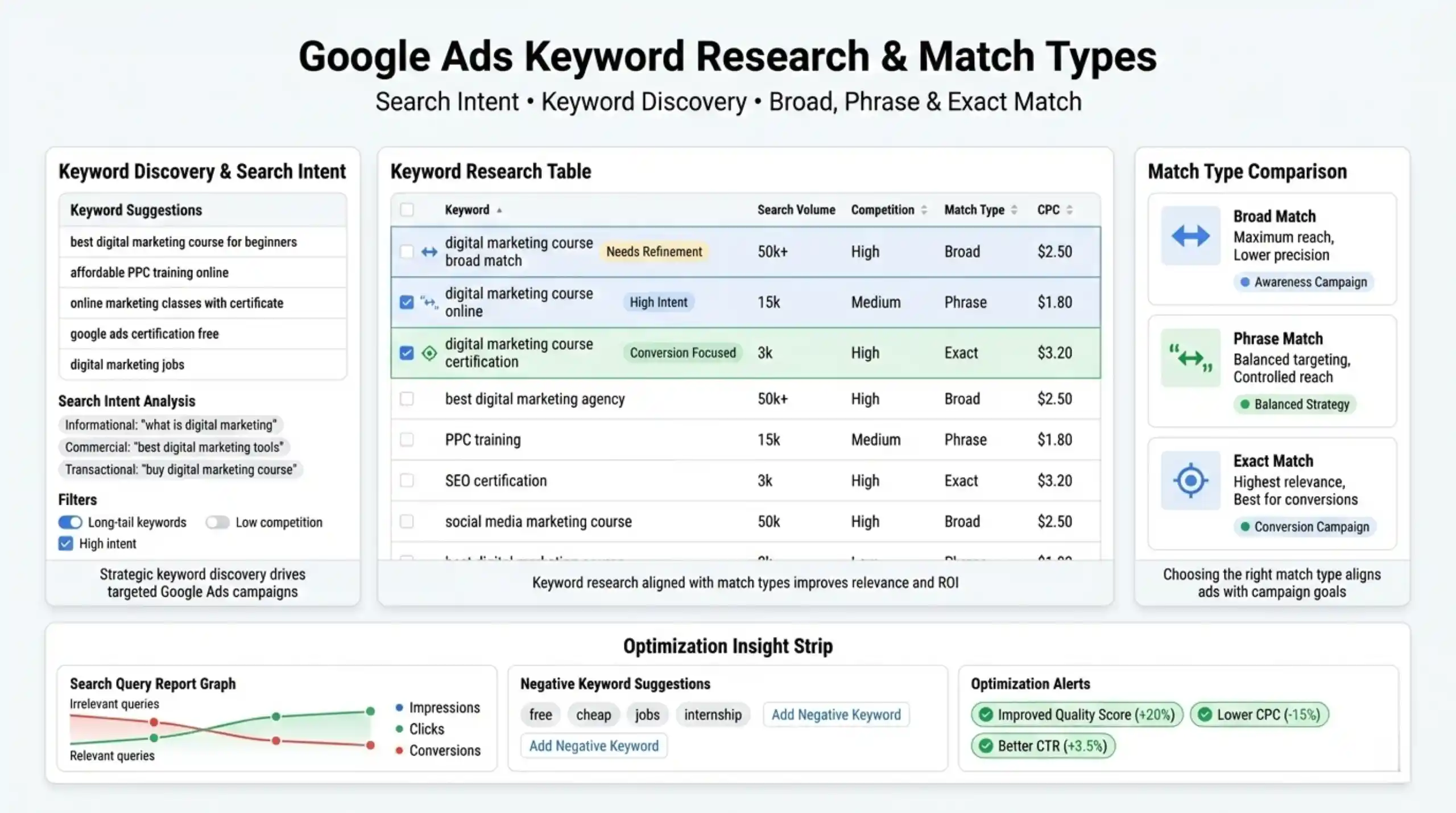Click the green check icon on Improved Quality Score
1456x813 pixels.
(x=986, y=715)
